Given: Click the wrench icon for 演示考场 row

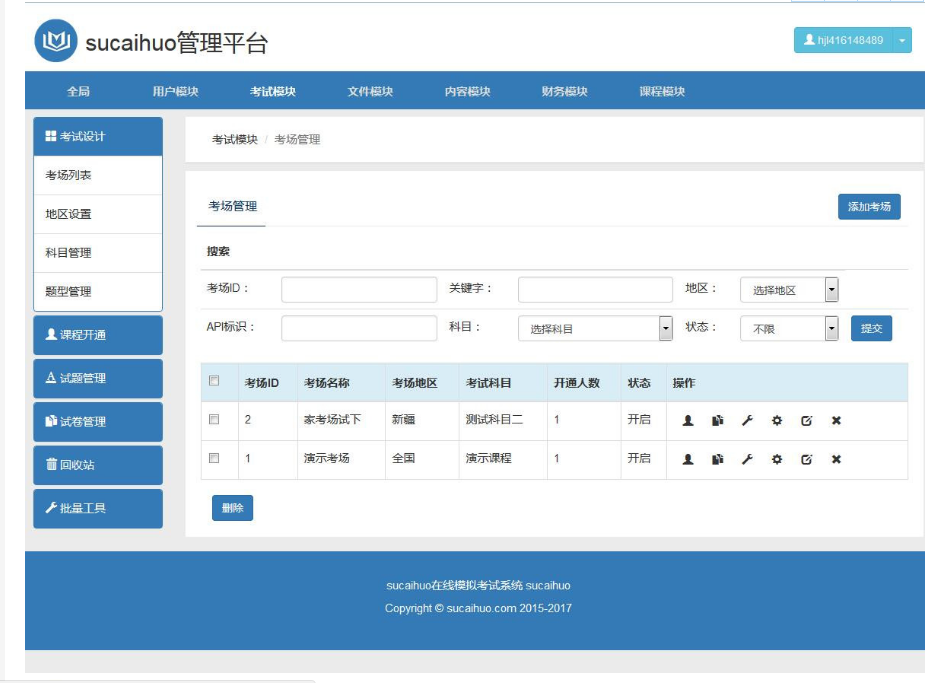Looking at the screenshot, I should 747,459.
